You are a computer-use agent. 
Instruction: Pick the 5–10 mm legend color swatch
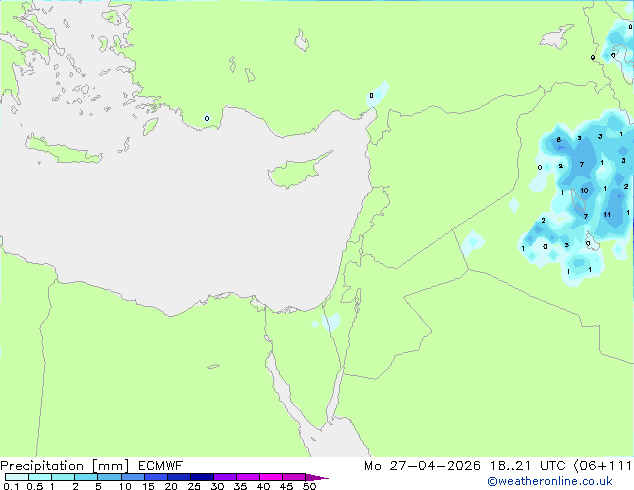tap(109, 477)
